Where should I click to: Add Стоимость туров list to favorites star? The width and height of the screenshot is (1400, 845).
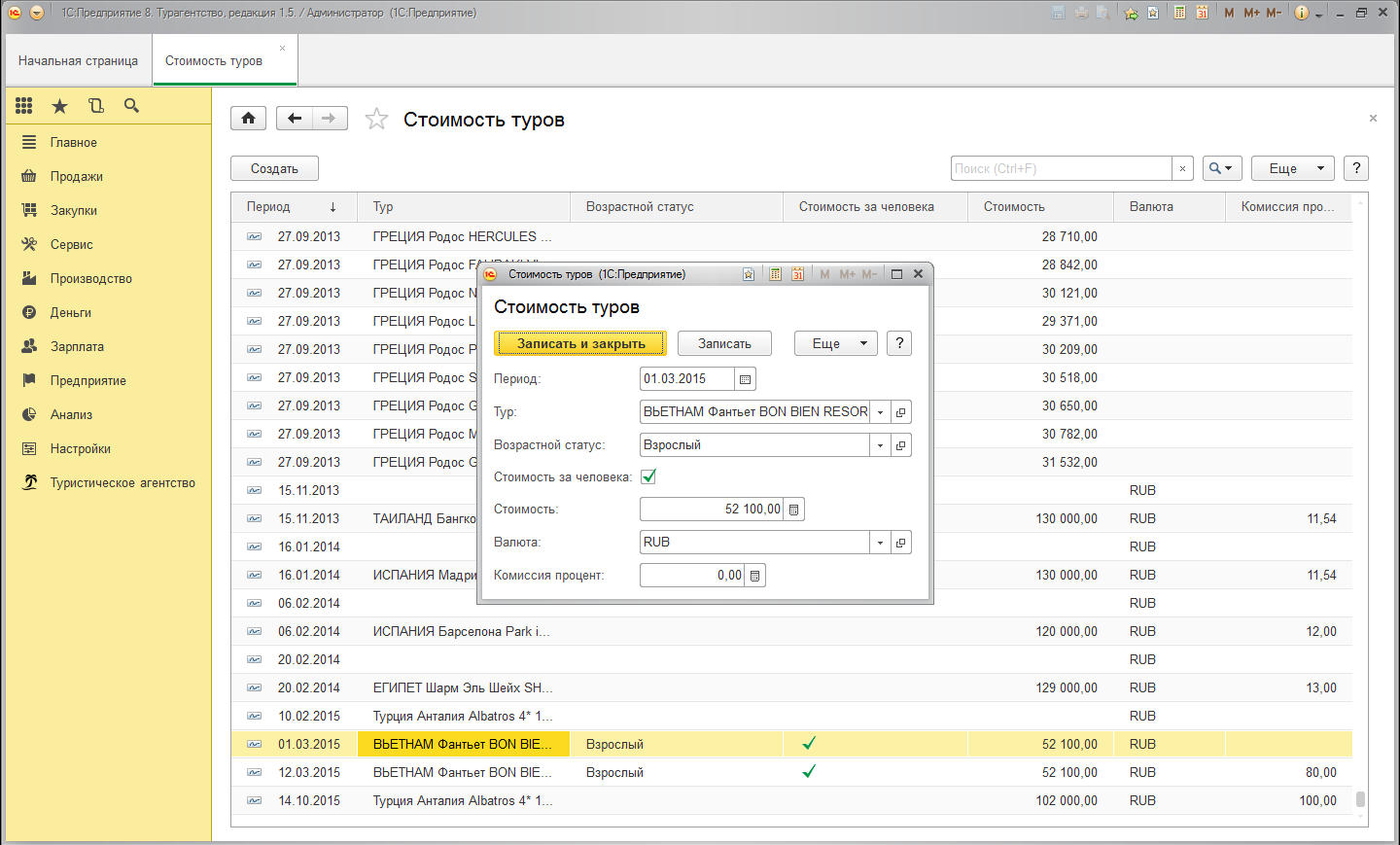click(376, 119)
